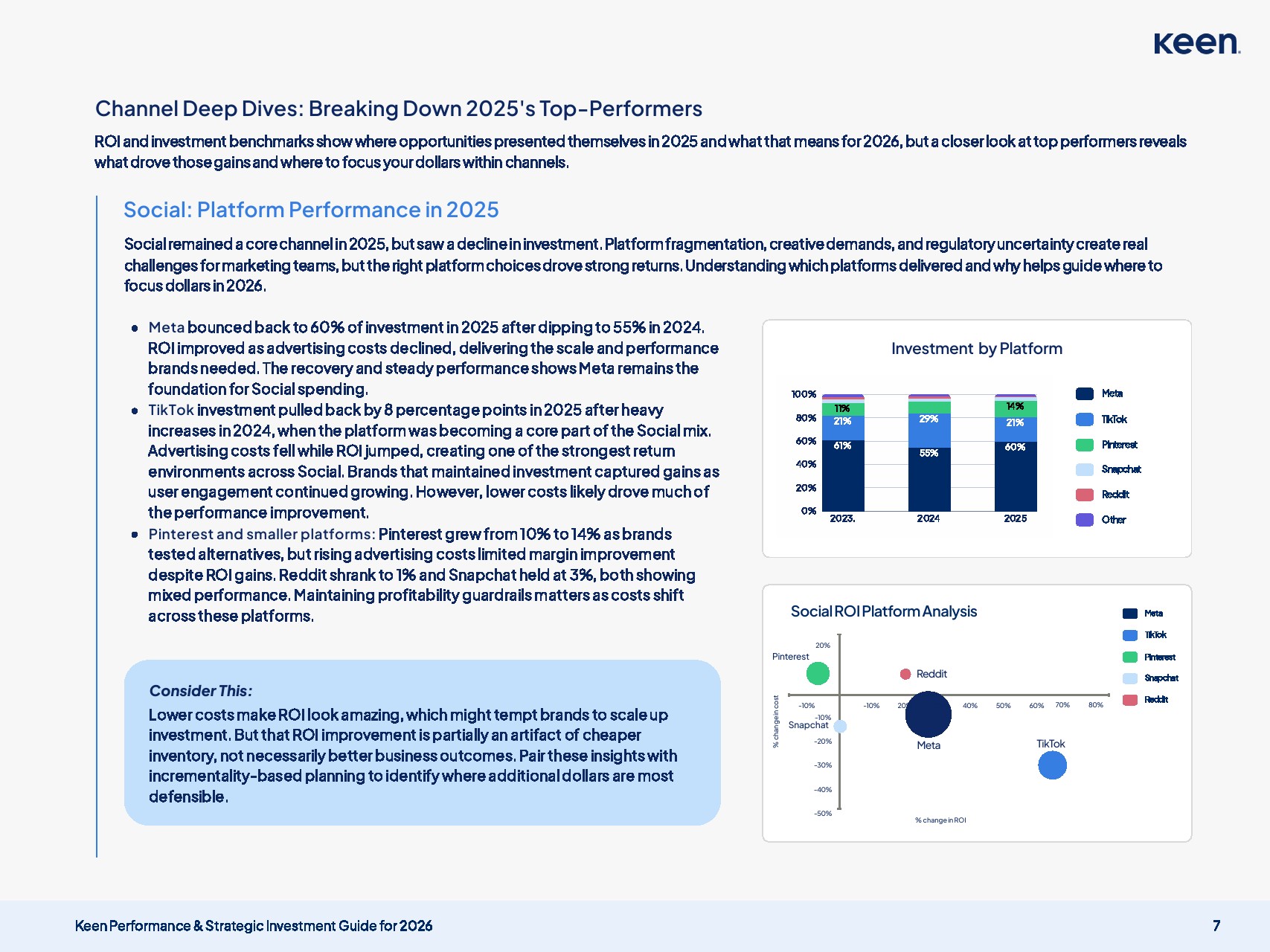Click the 61% Meta segment of the 2023 bar

point(842,476)
